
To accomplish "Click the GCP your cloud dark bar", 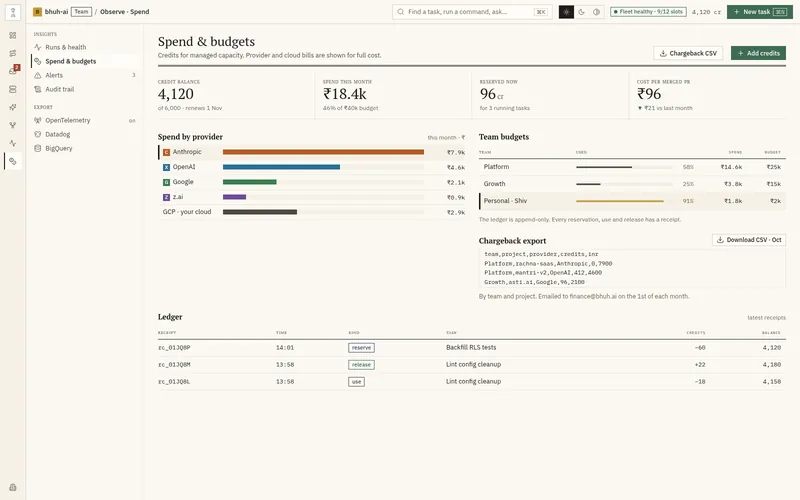I will click(260, 212).
